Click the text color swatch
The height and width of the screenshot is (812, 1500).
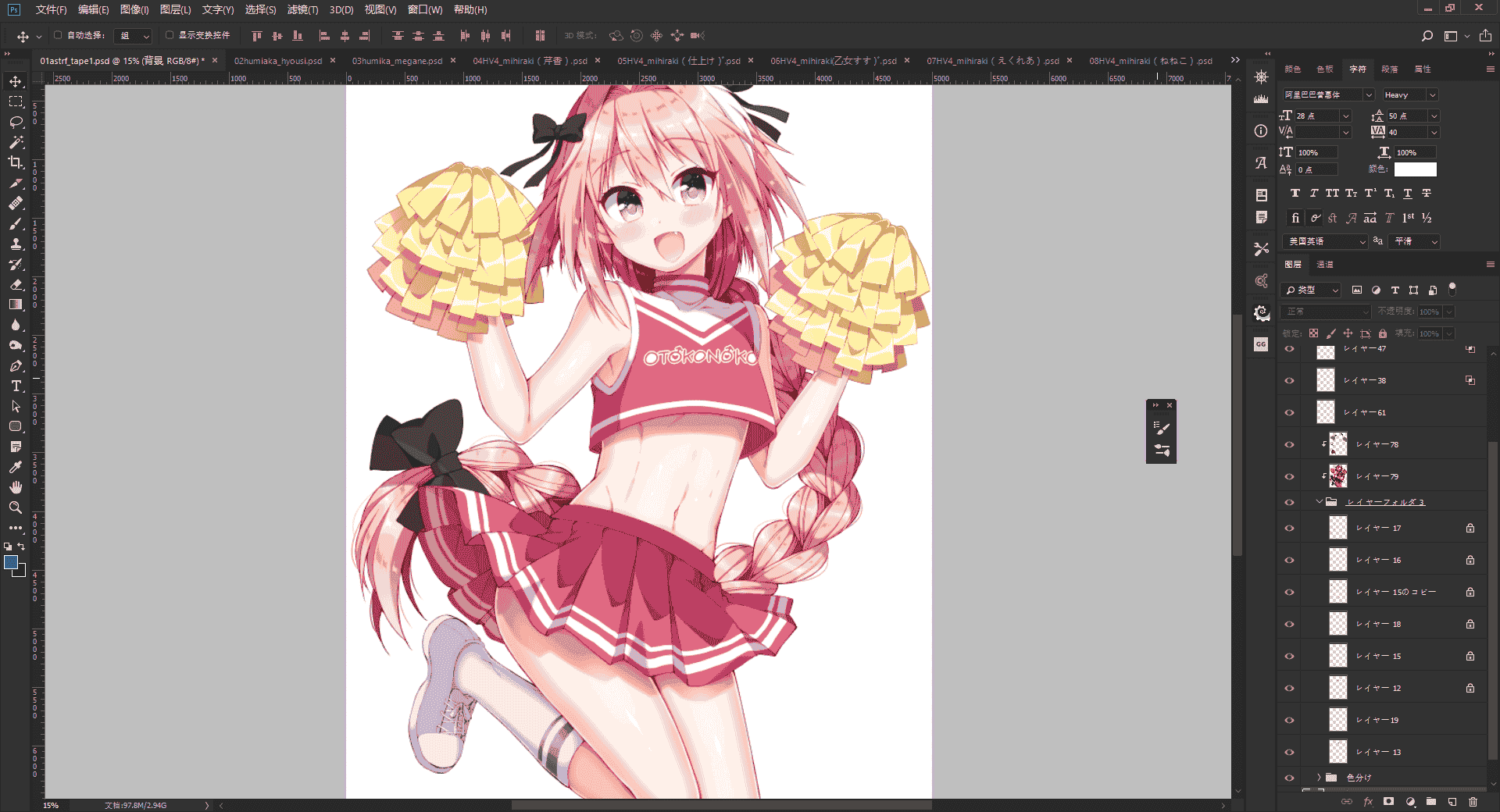click(x=1415, y=169)
